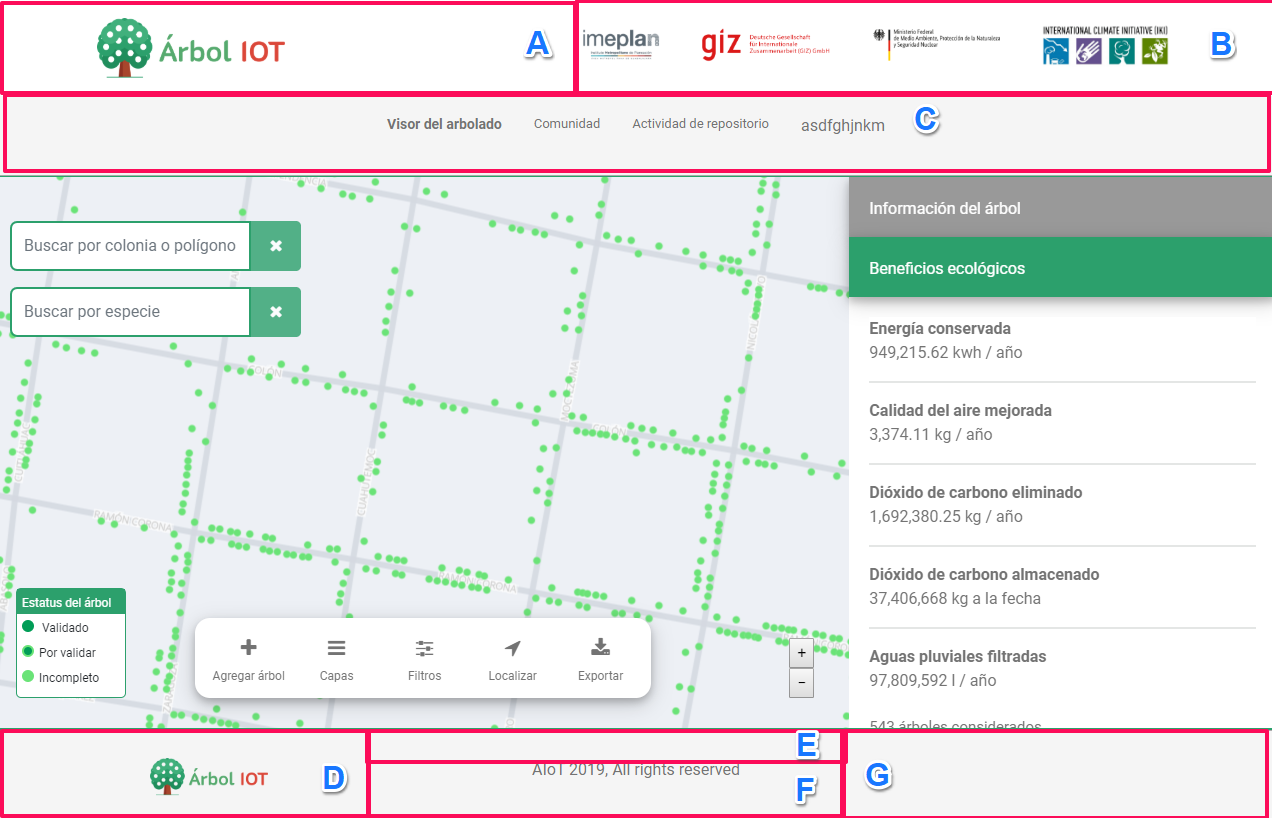Collapse the Beneficios ecológicos section
The height and width of the screenshot is (818, 1272).
pyautogui.click(x=1060, y=268)
